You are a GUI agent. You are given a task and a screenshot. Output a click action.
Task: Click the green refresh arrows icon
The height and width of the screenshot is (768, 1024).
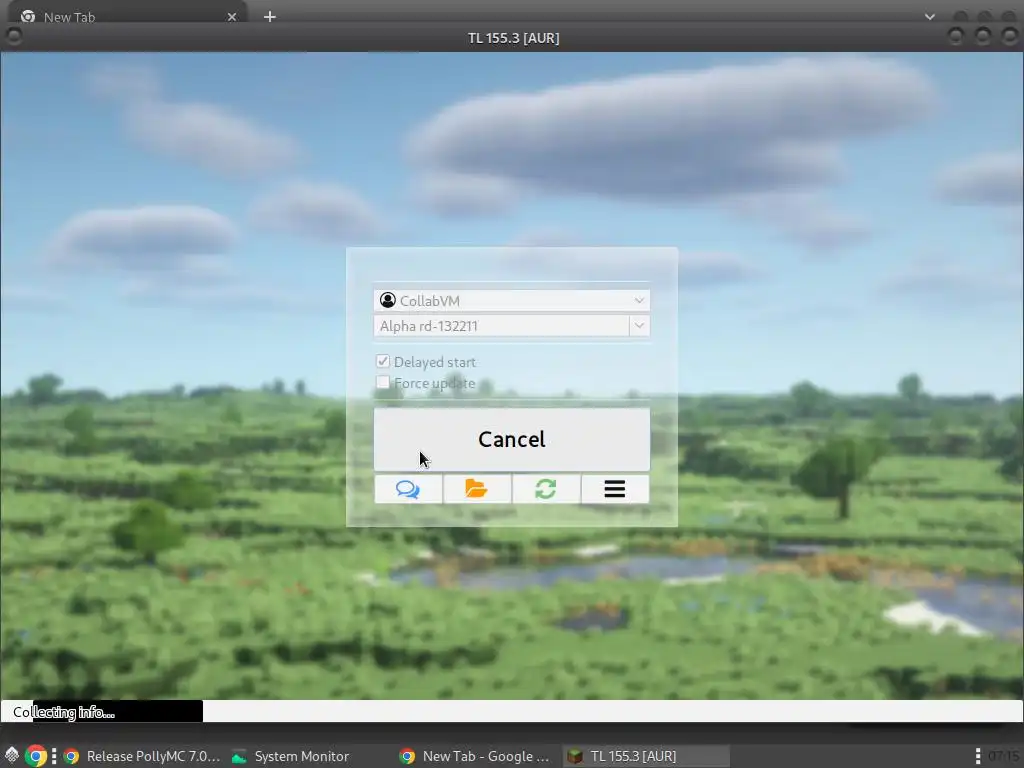(x=546, y=488)
